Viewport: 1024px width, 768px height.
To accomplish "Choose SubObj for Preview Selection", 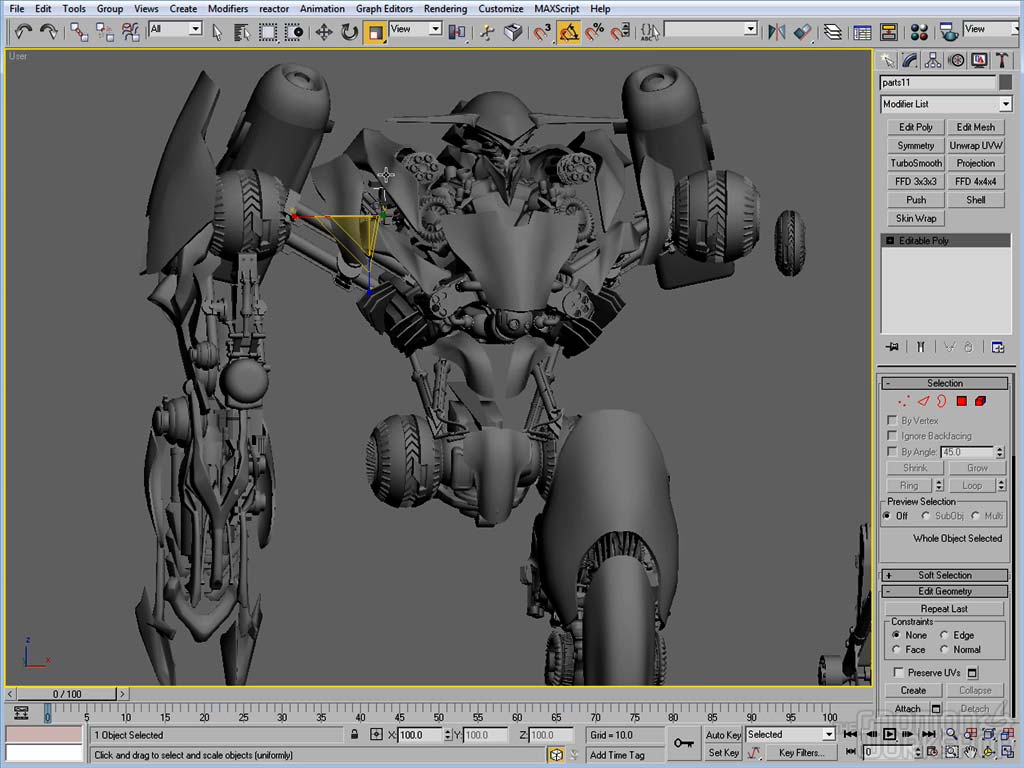I will (x=925, y=515).
